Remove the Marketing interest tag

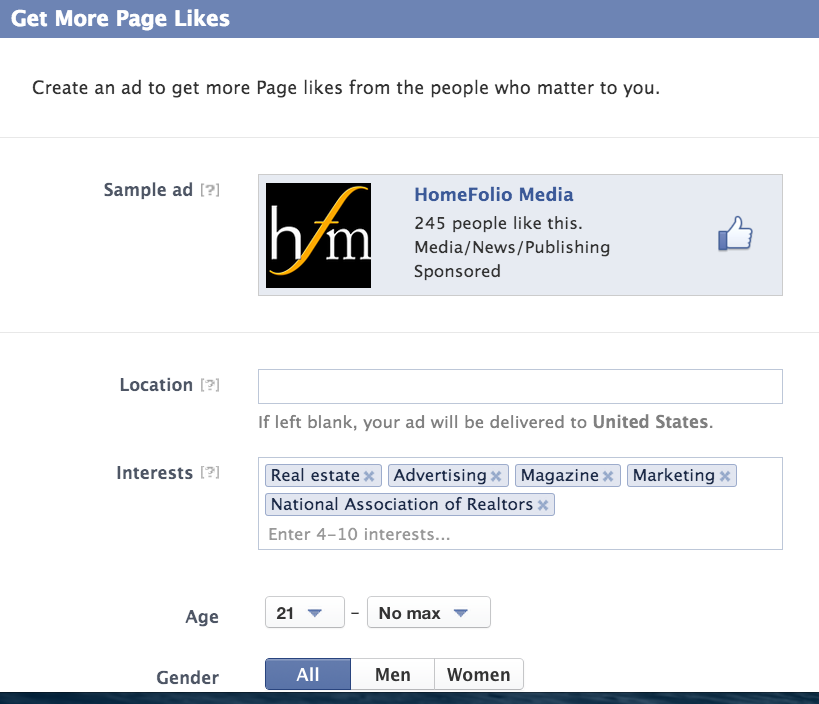[x=724, y=476]
